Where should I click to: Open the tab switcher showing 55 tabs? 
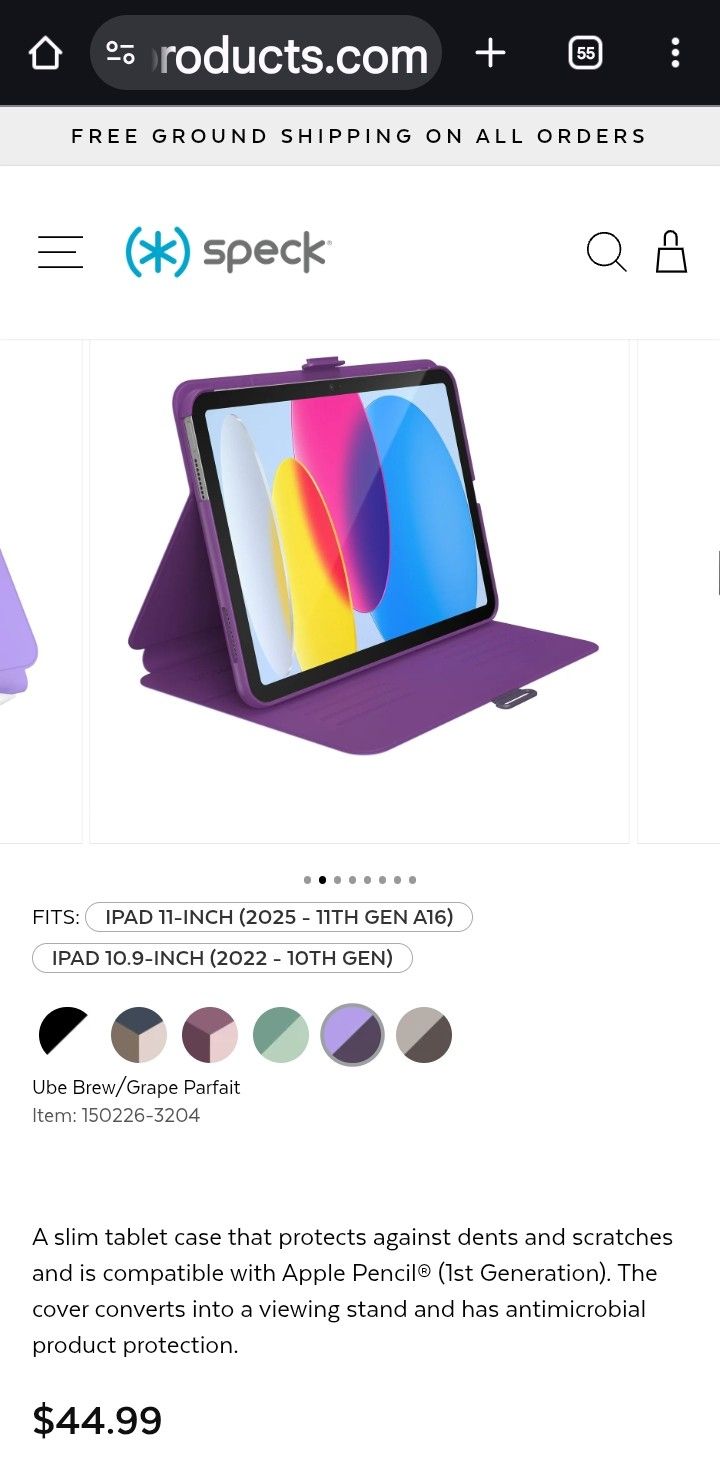[x=586, y=53]
